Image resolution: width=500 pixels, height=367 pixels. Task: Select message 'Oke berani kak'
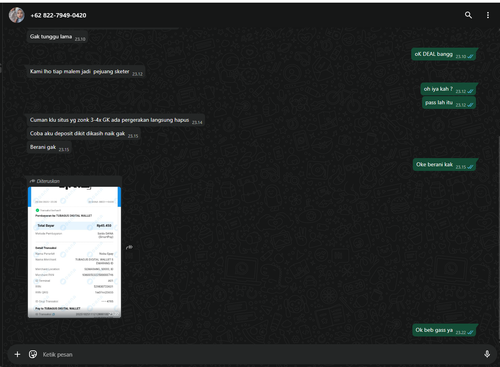click(444, 165)
